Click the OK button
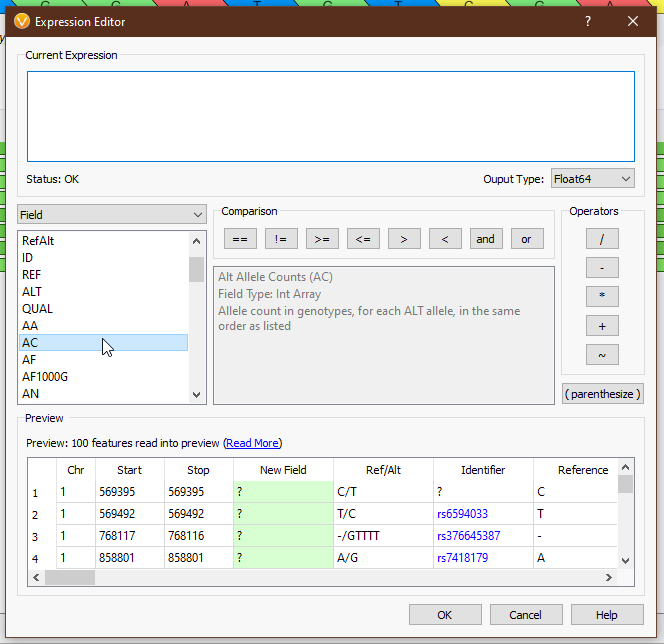 (x=445, y=615)
